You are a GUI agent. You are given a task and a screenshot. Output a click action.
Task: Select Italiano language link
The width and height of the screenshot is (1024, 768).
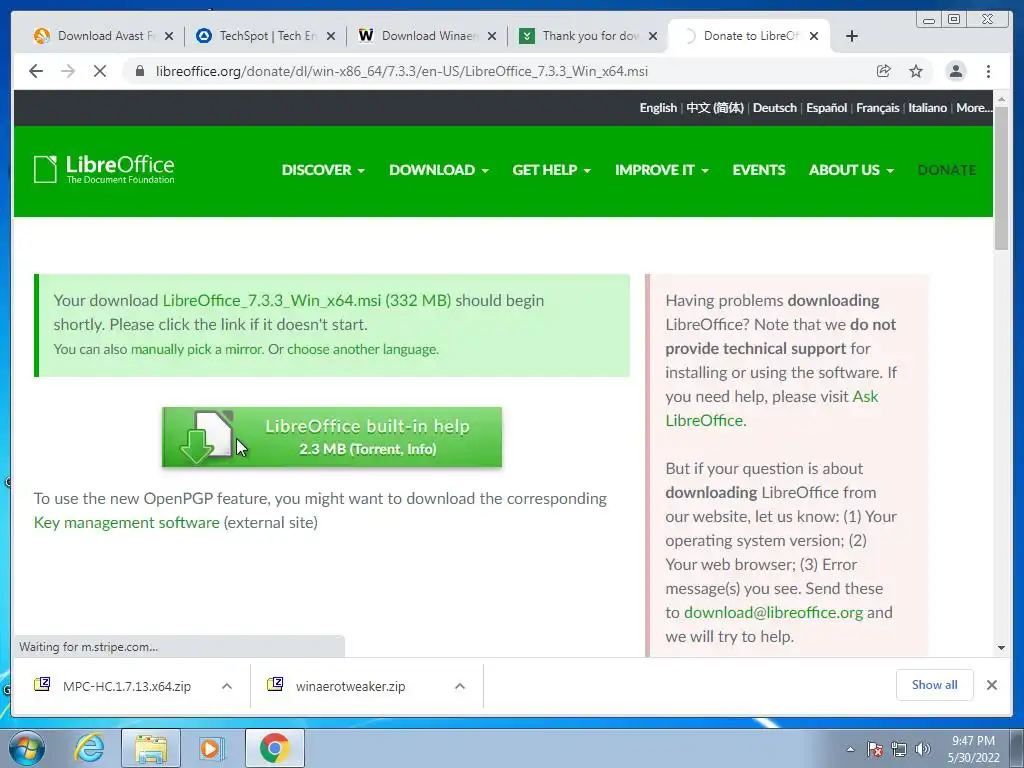[x=927, y=108]
